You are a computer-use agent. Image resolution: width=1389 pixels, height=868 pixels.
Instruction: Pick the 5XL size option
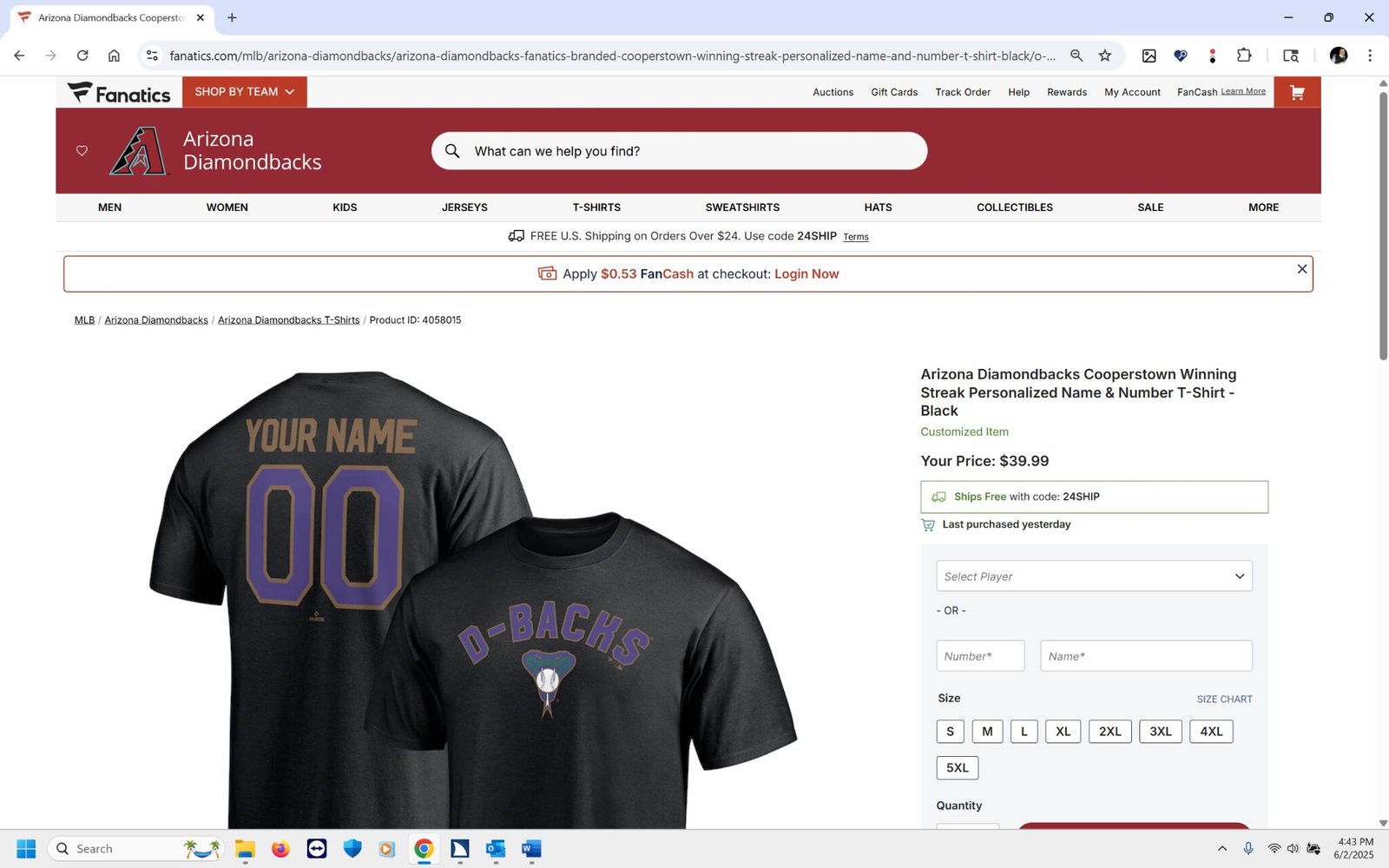pyautogui.click(x=958, y=768)
